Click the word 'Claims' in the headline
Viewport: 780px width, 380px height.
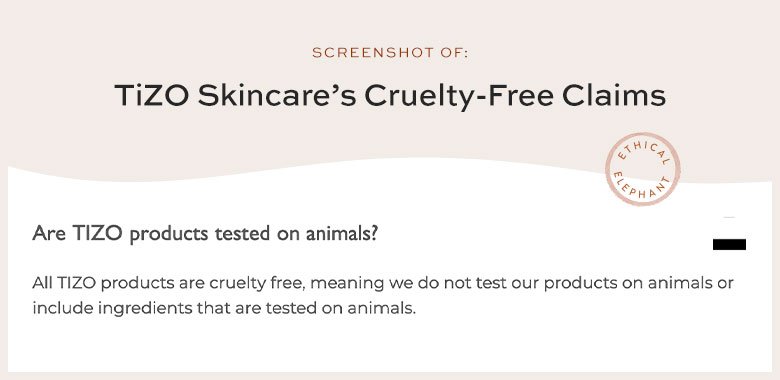pyautogui.click(x=614, y=95)
